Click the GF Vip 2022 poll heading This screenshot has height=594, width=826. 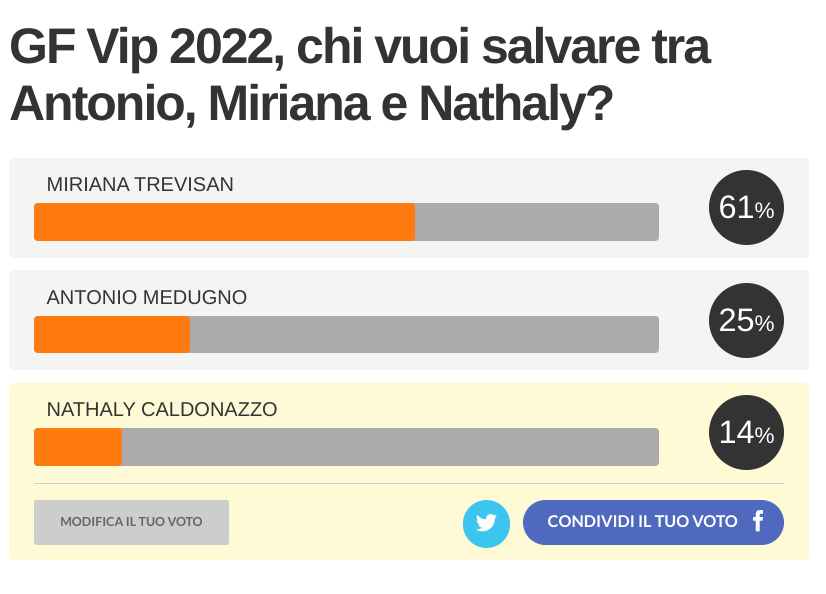point(360,75)
